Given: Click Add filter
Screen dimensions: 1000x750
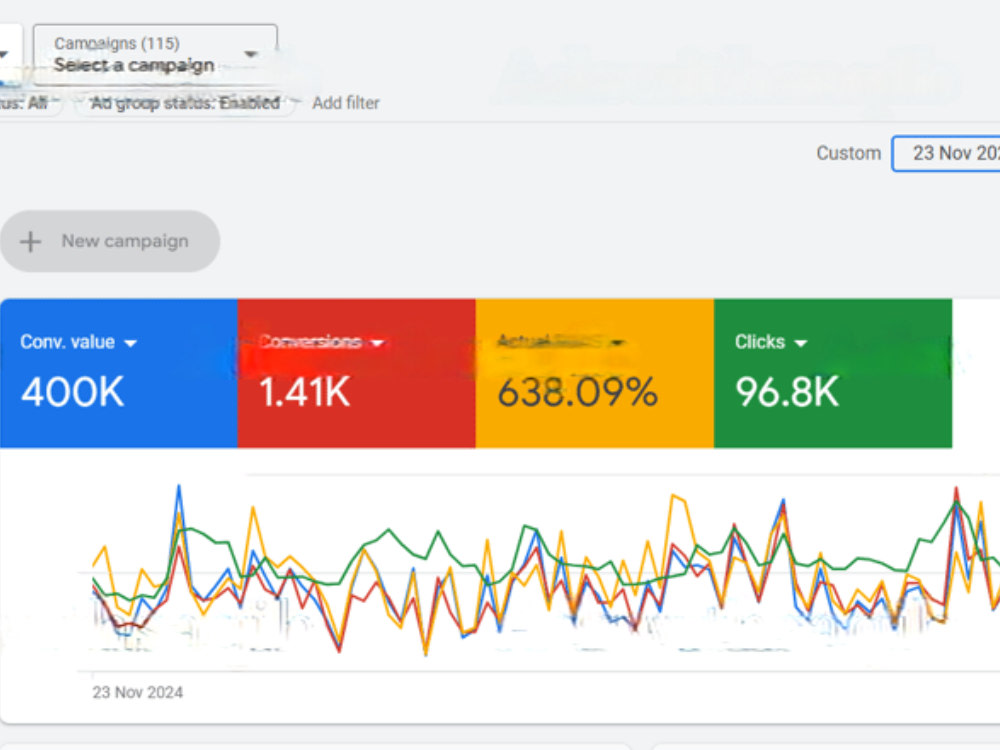Looking at the screenshot, I should 346,103.
